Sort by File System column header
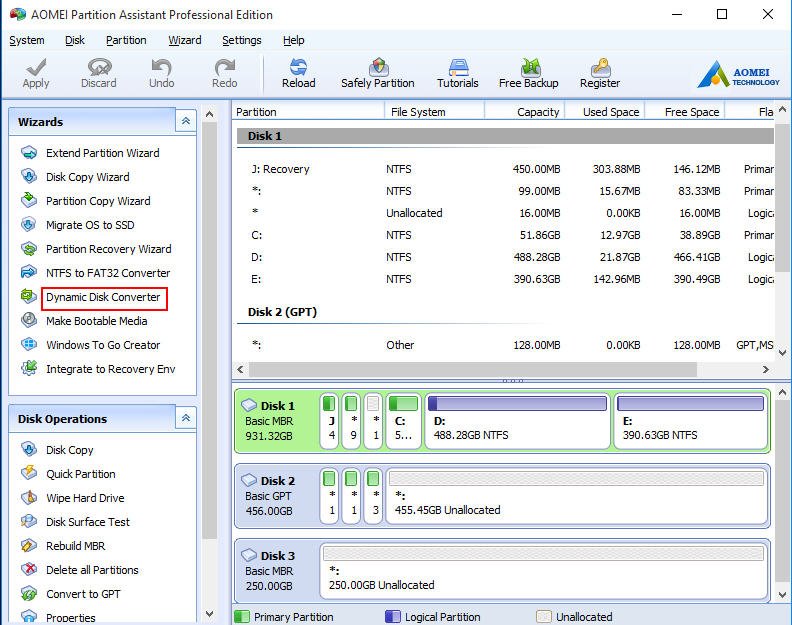The height and width of the screenshot is (625, 792). tap(434, 112)
